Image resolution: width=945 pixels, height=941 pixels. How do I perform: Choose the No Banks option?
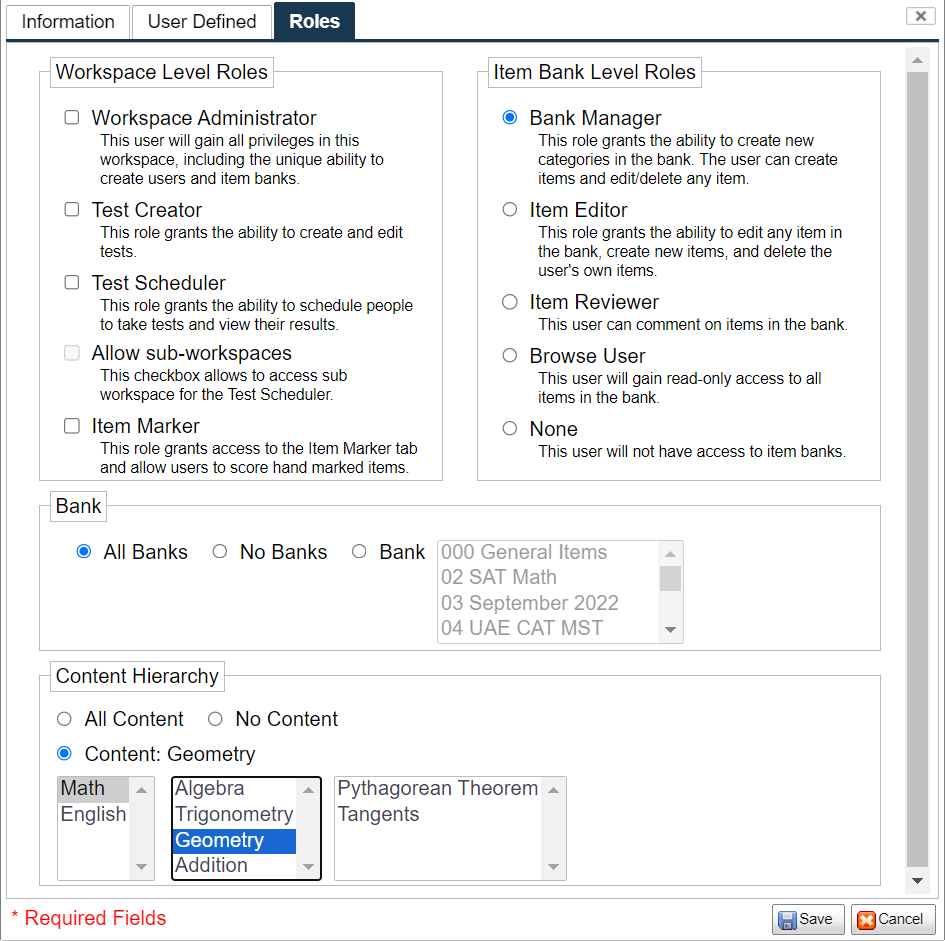[220, 551]
